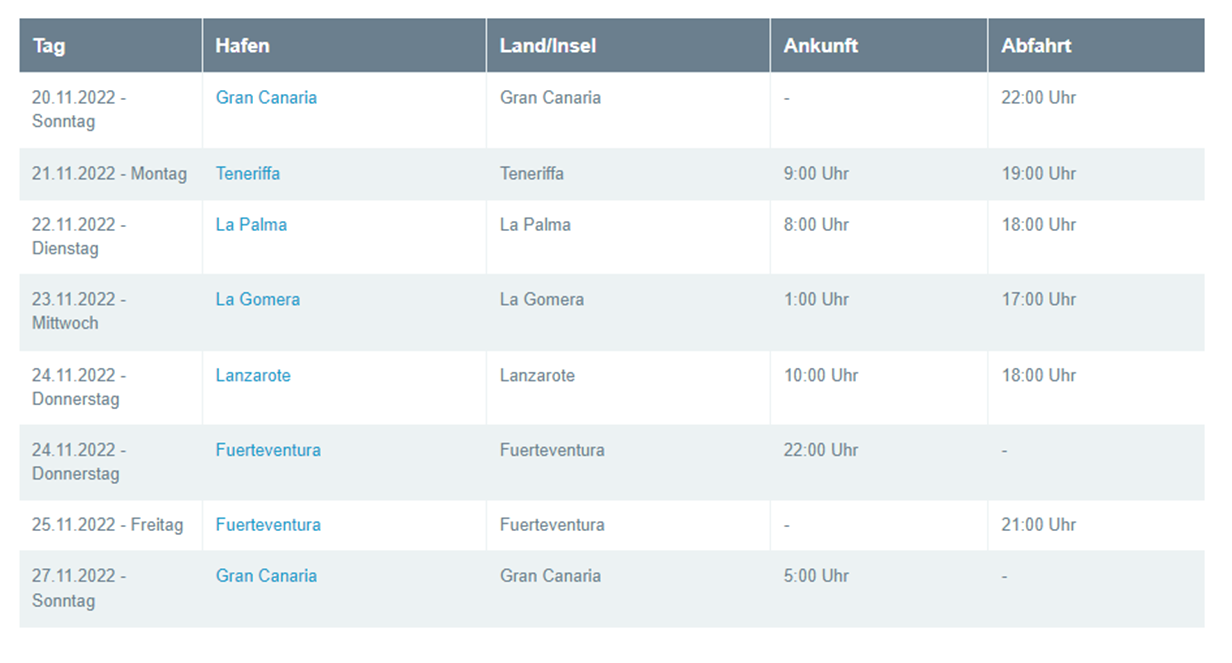Select the 5:00 Uhr arrival cell
This screenshot has width=1232, height=663.
pyautogui.click(x=816, y=576)
